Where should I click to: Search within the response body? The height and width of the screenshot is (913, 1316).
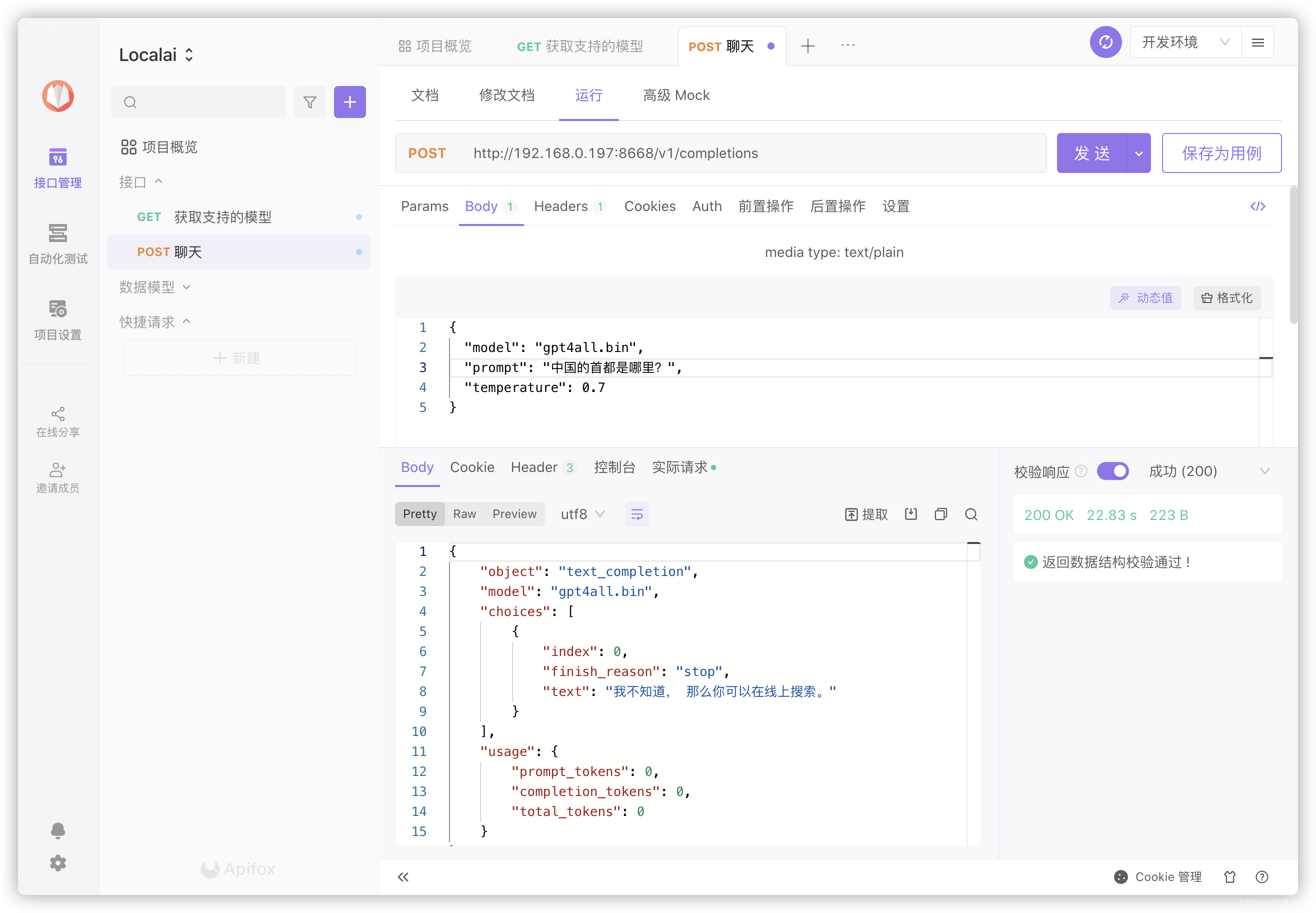[970, 514]
